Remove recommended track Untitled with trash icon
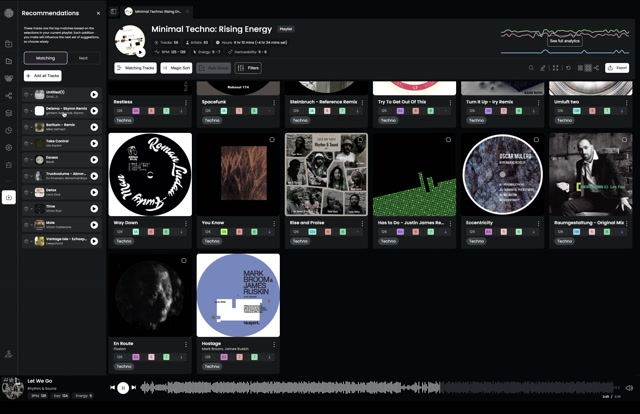 click(26, 95)
